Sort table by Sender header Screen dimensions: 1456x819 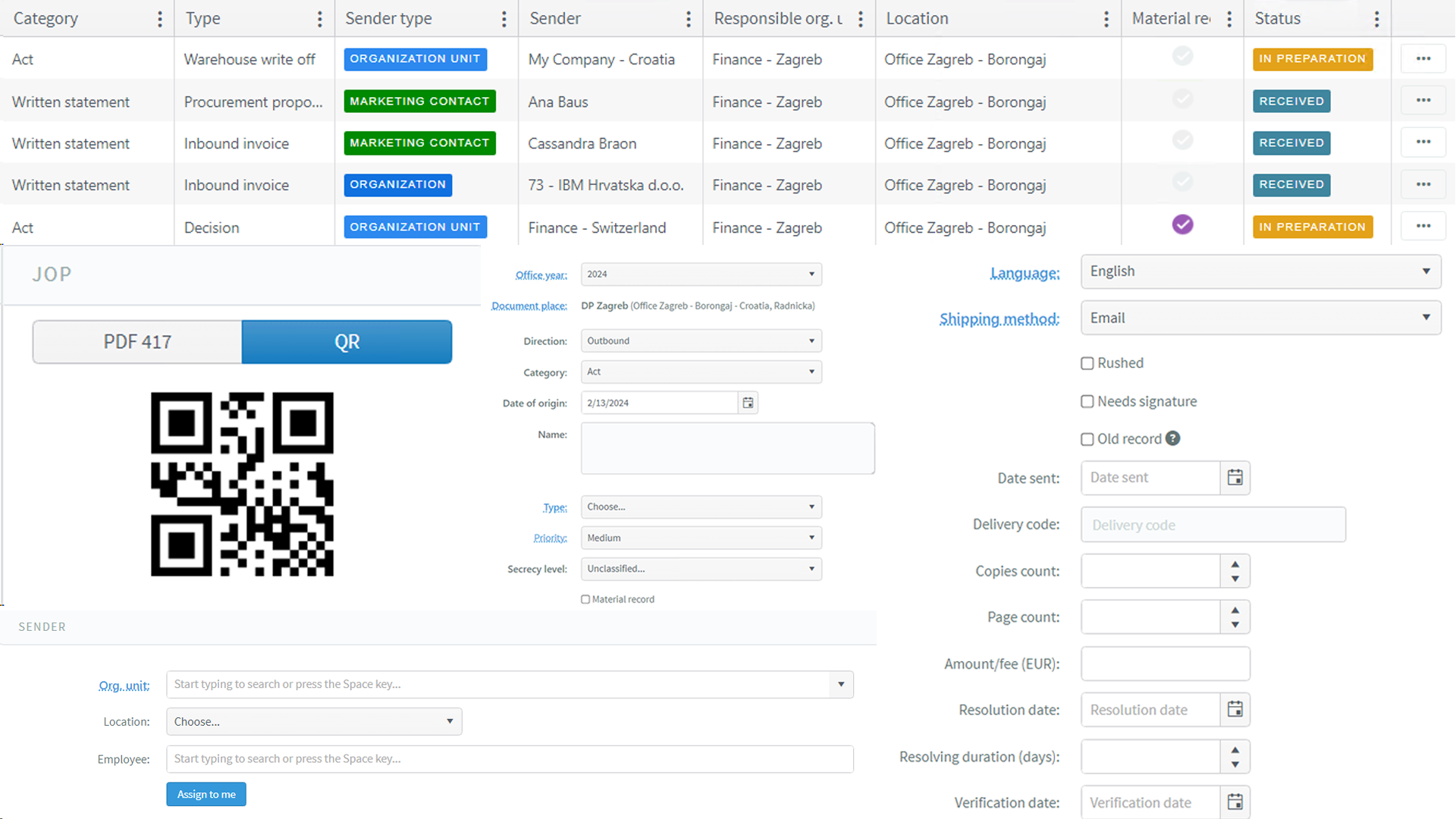pyautogui.click(x=555, y=19)
